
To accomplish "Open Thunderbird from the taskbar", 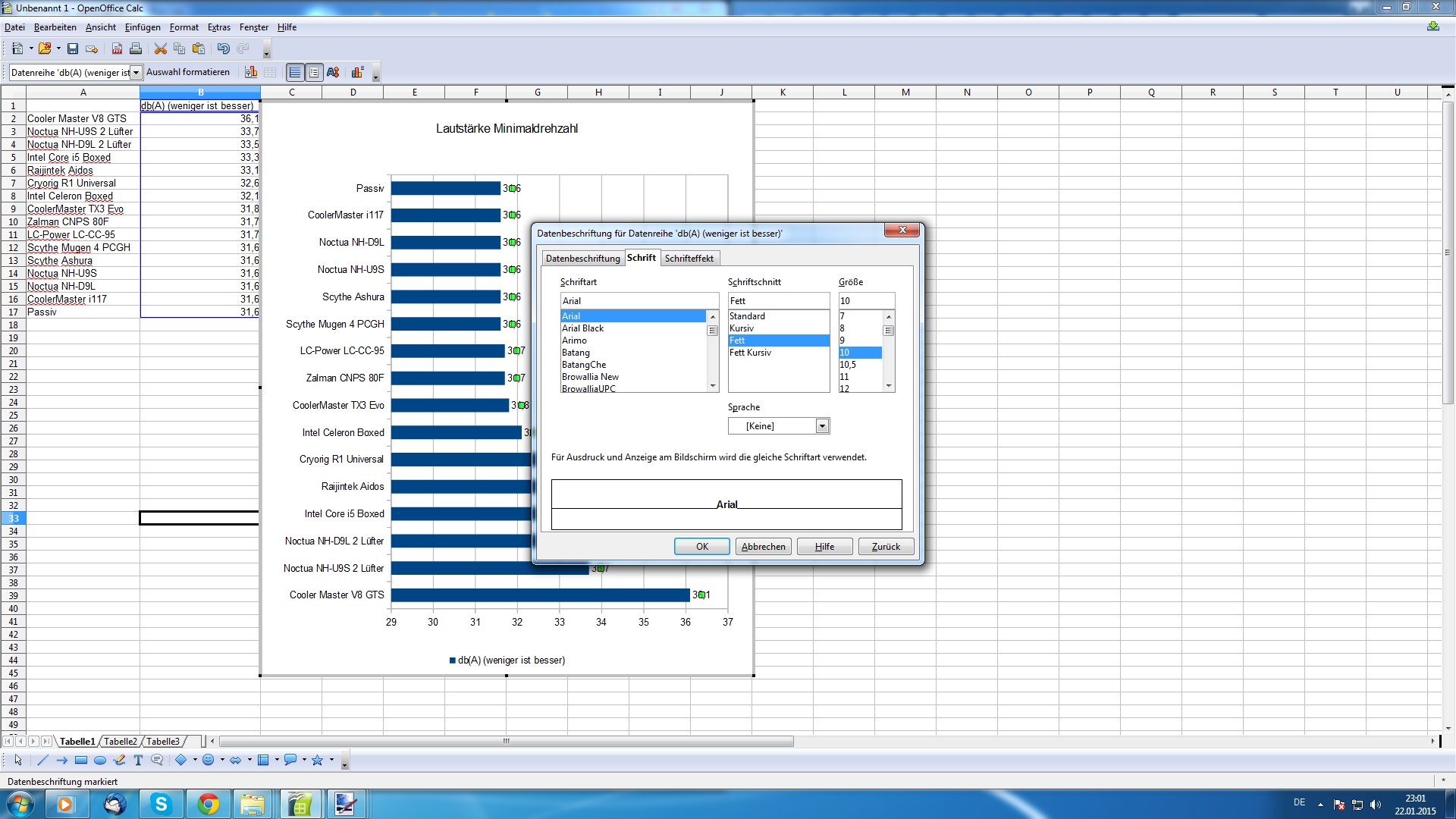I will point(115,804).
